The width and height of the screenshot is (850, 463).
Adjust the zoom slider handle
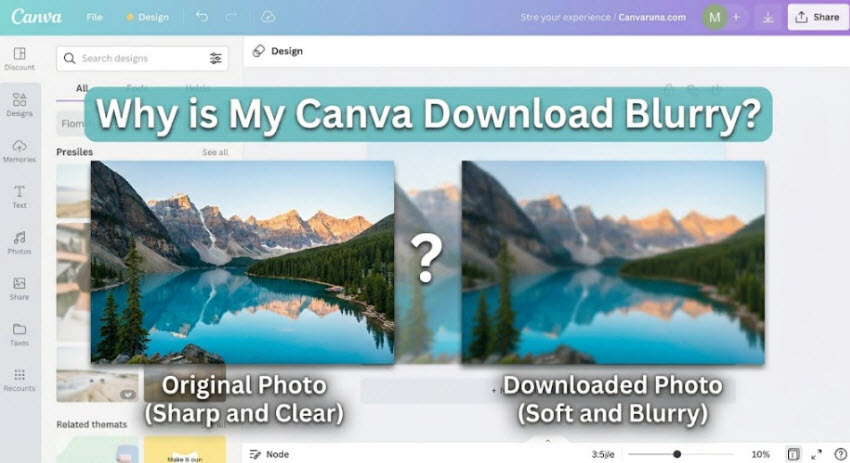pyautogui.click(x=677, y=454)
